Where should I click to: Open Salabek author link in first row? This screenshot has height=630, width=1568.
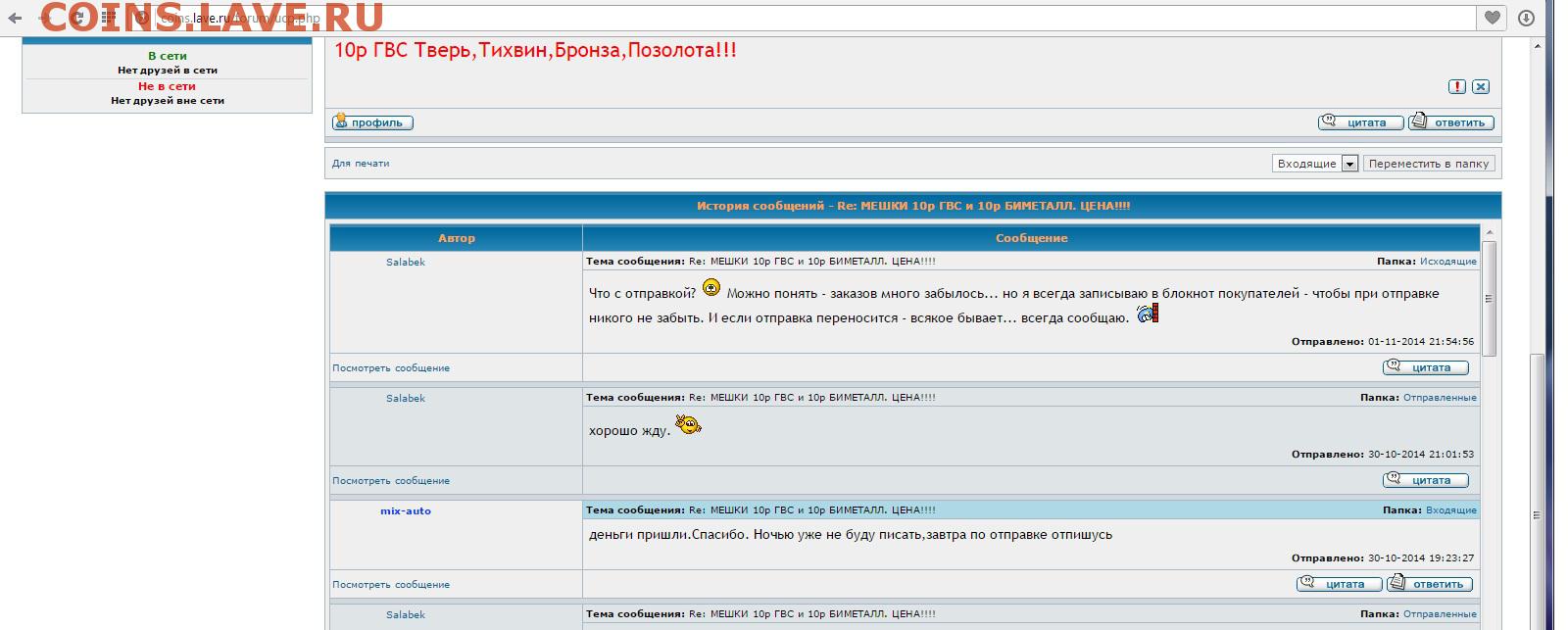pyautogui.click(x=406, y=263)
